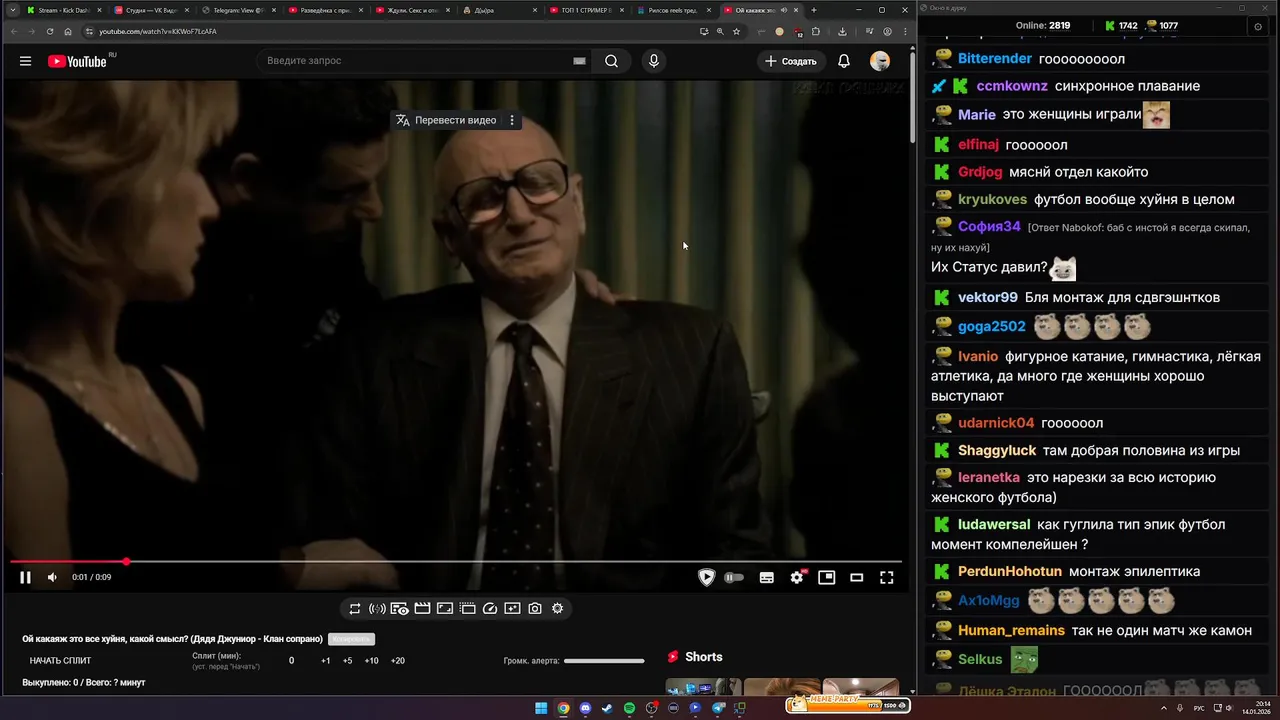Viewport: 1280px width, 720px height.
Task: Click the НАЧАТЬ СПЛИТ button
Action: coord(60,660)
